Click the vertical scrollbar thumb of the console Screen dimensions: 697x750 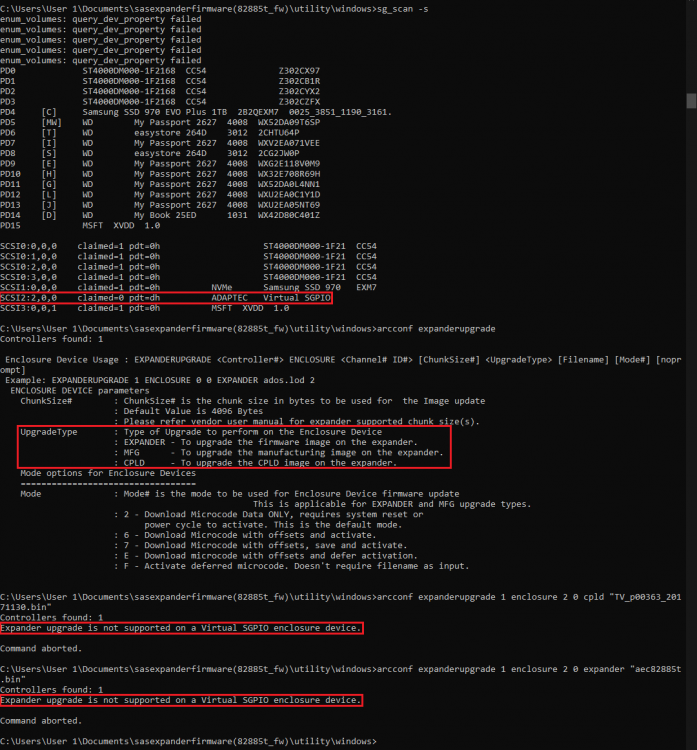coord(691,101)
